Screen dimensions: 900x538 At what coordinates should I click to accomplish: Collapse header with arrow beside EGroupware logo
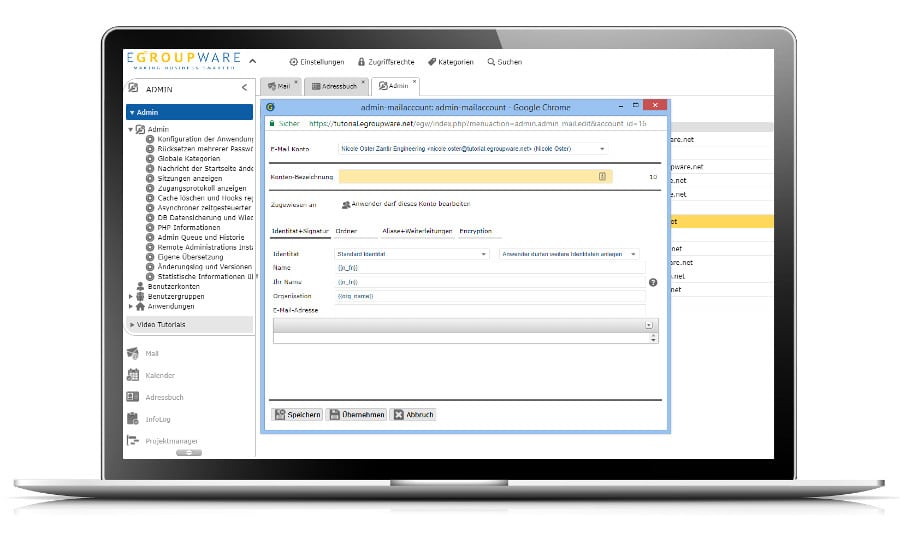coord(253,61)
